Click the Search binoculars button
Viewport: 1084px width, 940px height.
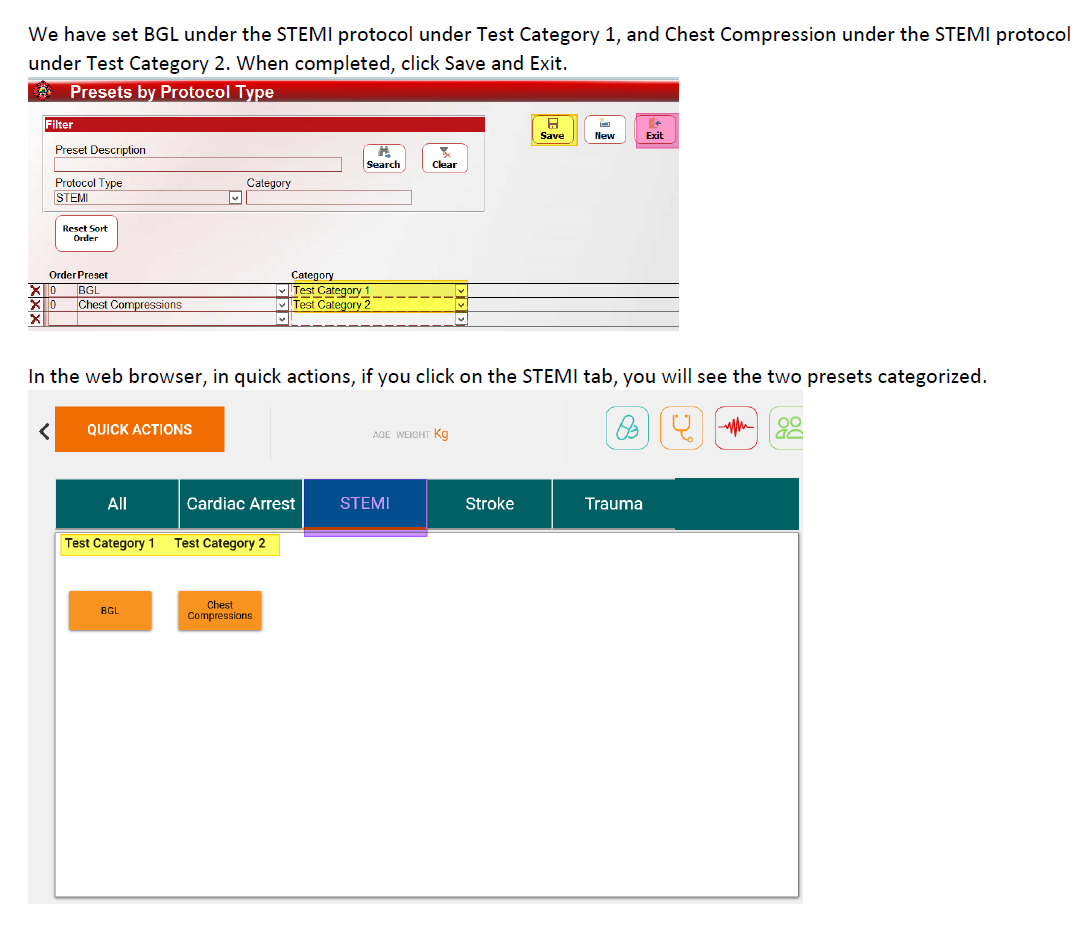click(384, 158)
